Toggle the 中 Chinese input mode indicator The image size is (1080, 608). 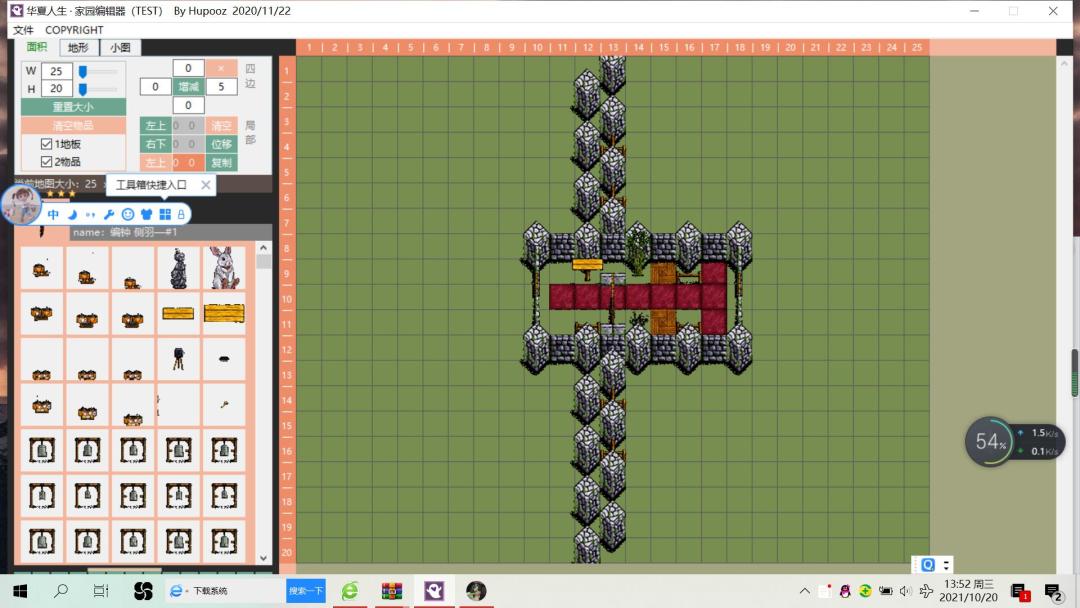tap(53, 214)
